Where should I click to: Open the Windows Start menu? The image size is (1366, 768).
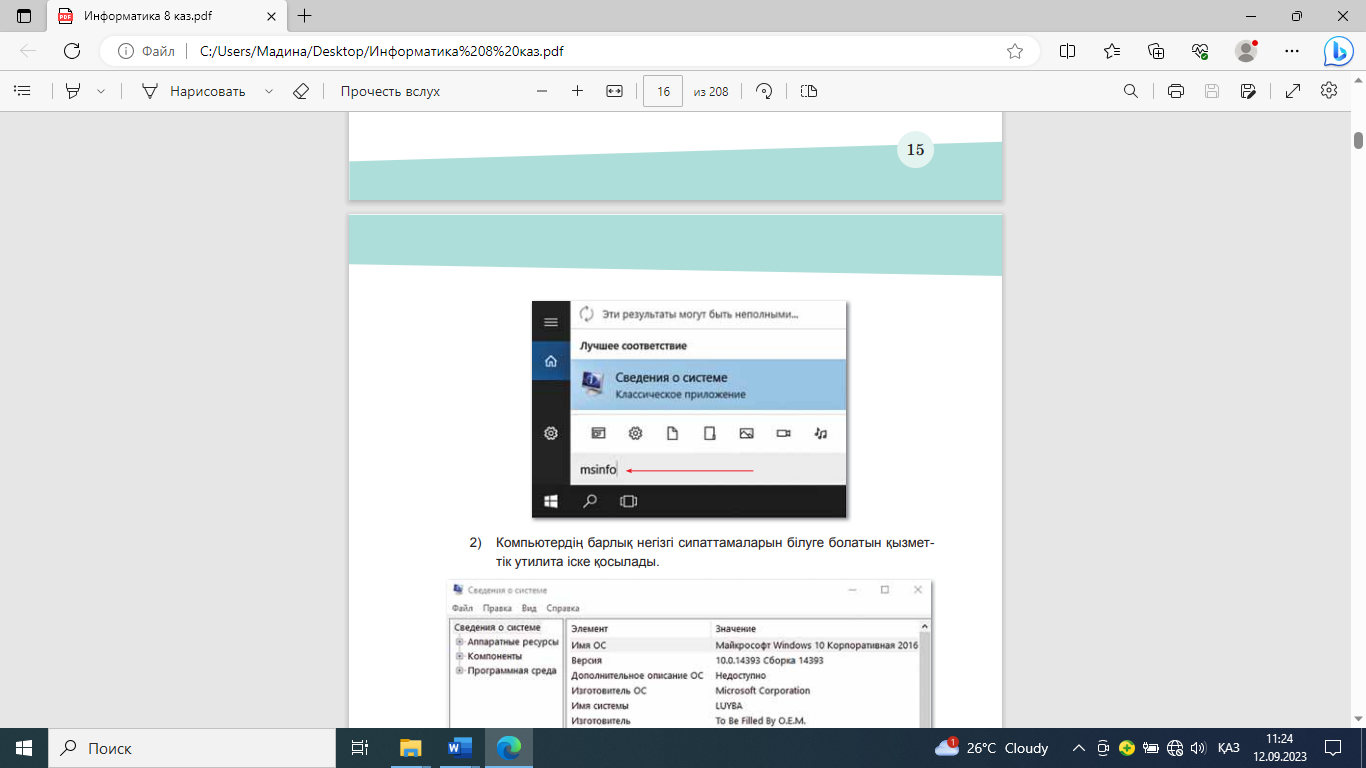(24, 748)
